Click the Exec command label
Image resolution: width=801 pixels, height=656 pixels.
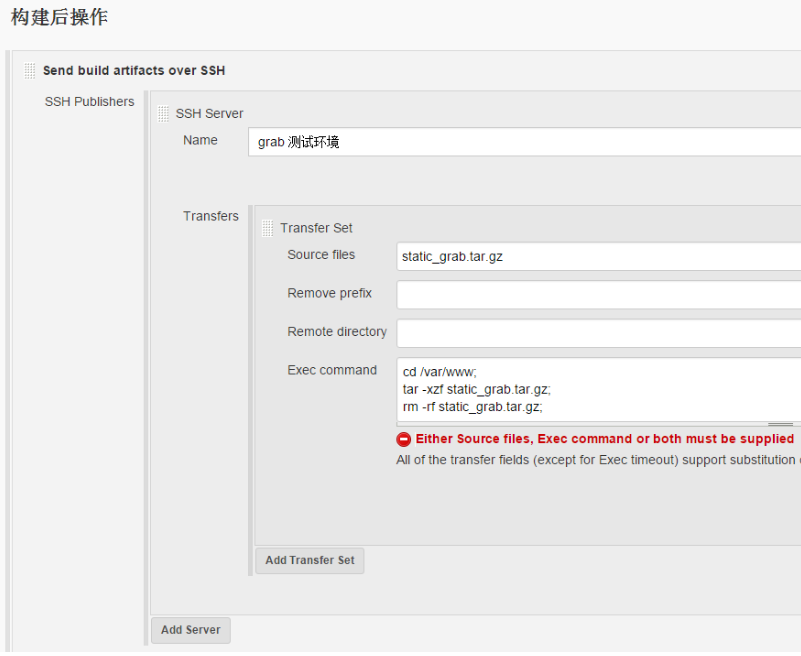332,370
